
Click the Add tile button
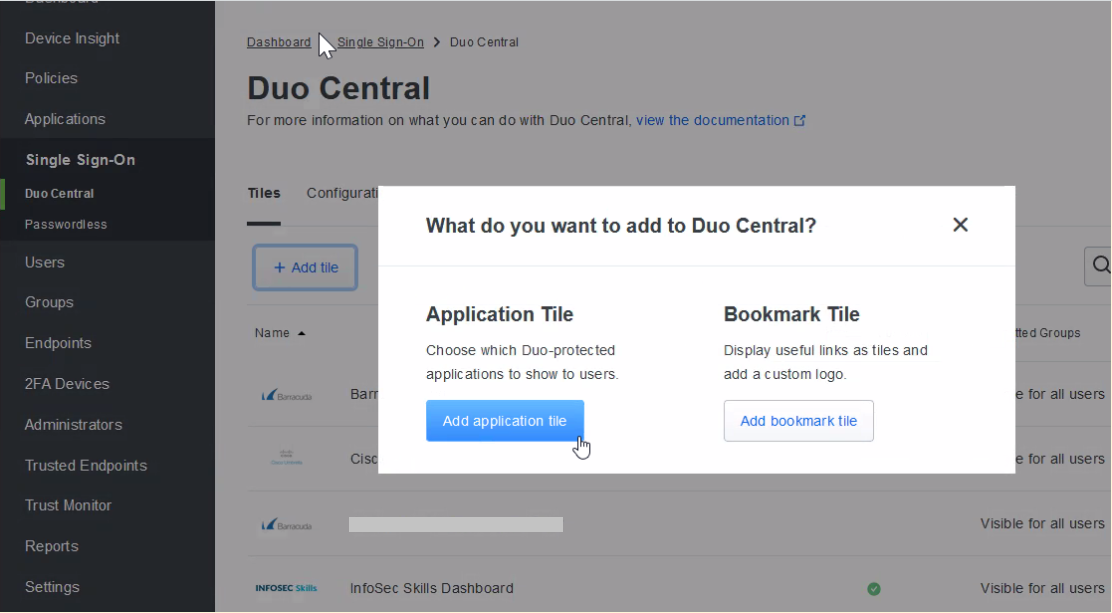click(305, 267)
